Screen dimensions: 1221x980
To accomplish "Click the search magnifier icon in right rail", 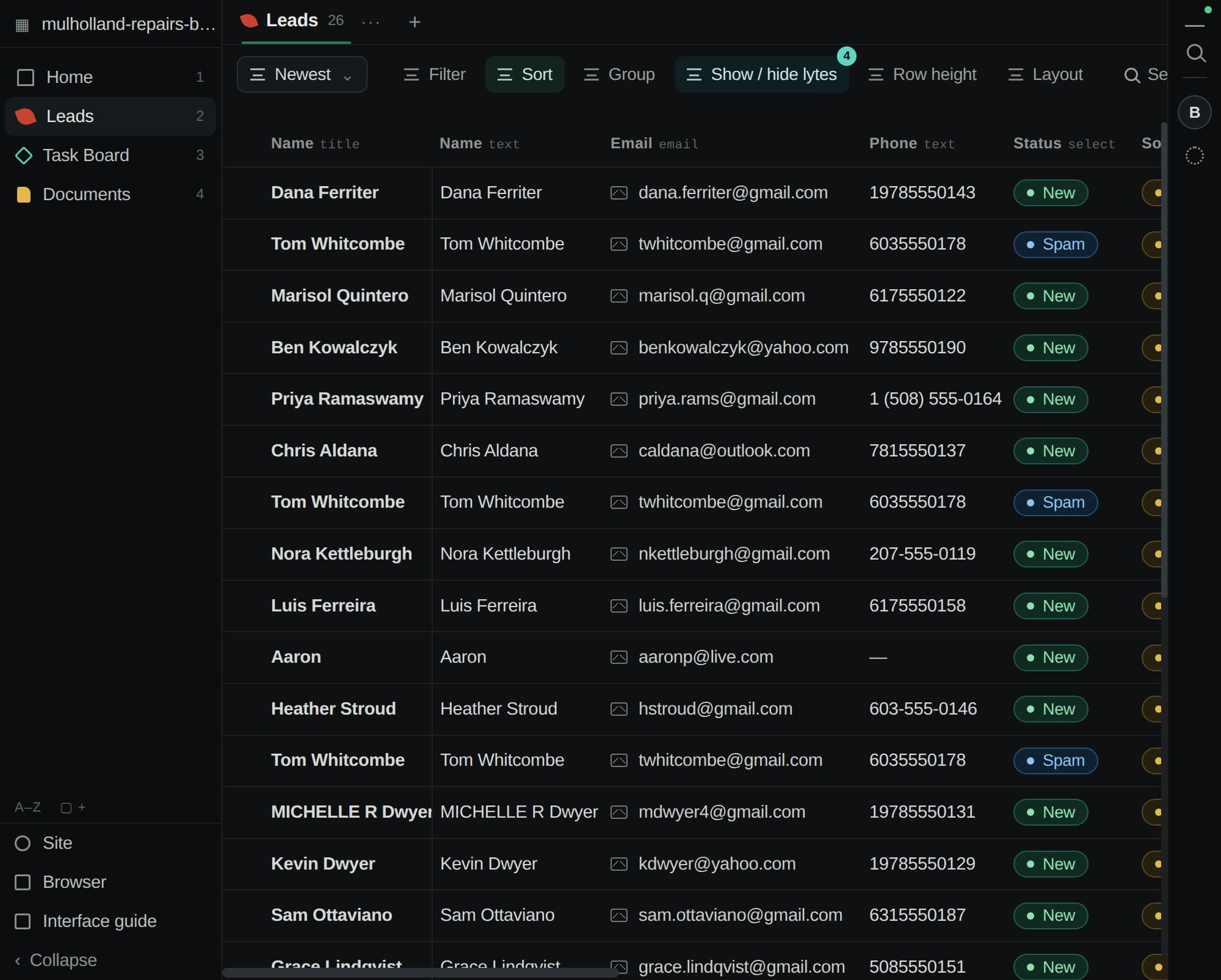I will pos(1195,54).
